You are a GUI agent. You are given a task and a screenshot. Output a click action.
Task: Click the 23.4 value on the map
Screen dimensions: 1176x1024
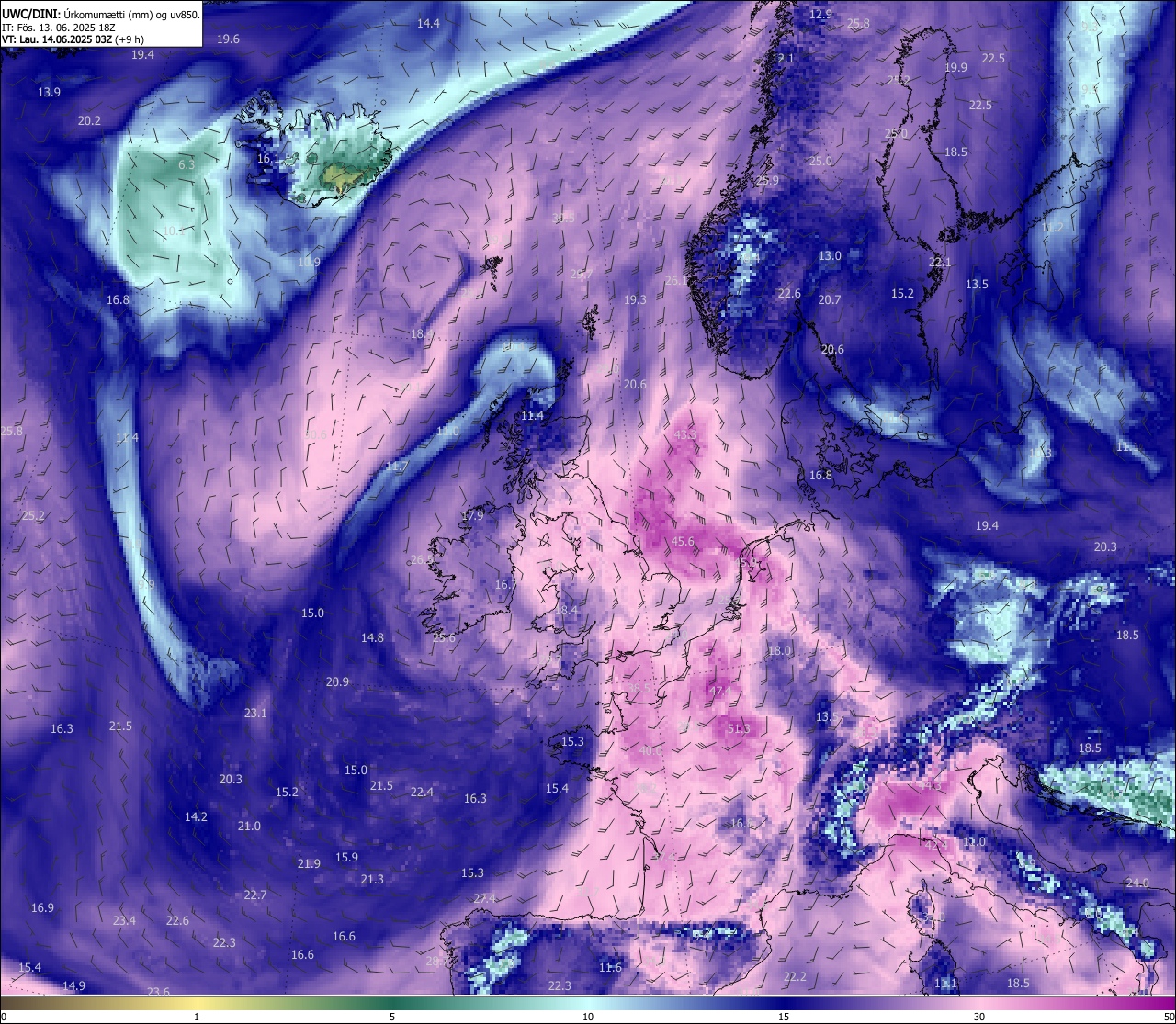(x=124, y=920)
